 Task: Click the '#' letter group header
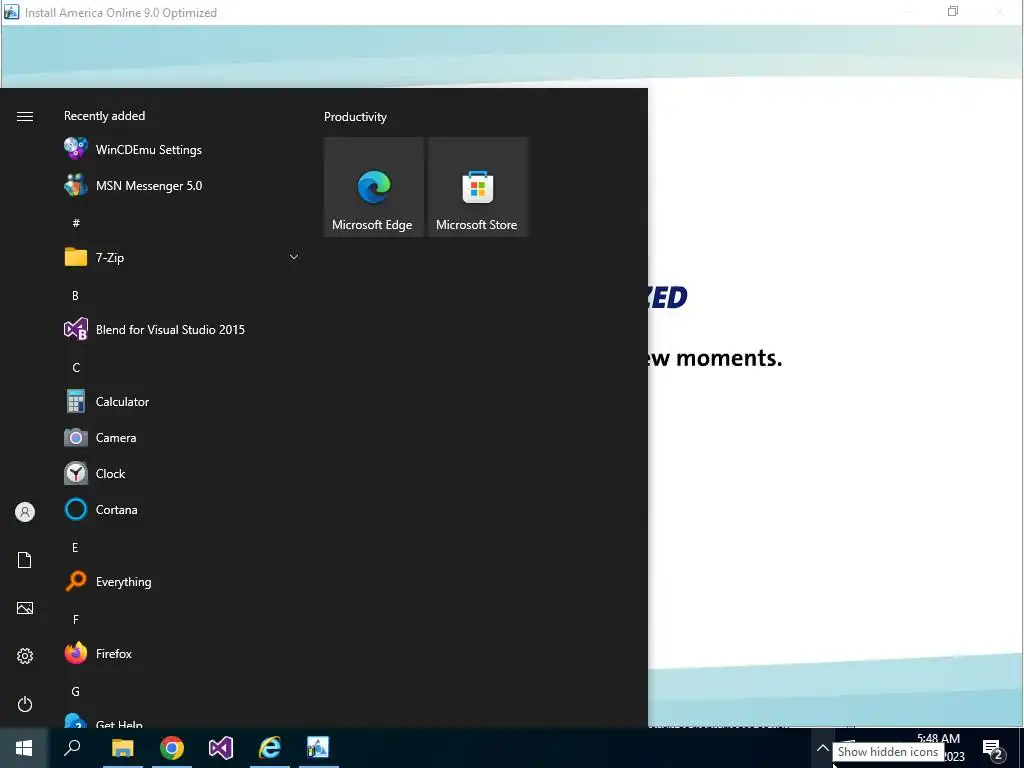76,223
